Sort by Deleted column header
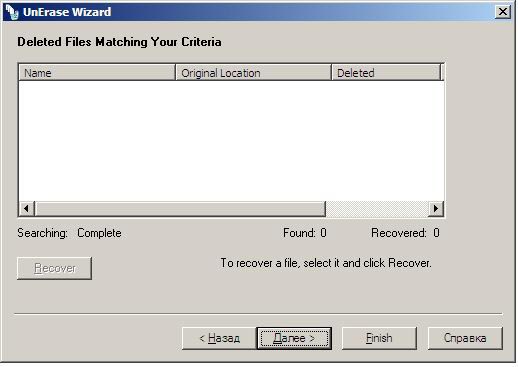The height and width of the screenshot is (367, 518). (x=386, y=73)
